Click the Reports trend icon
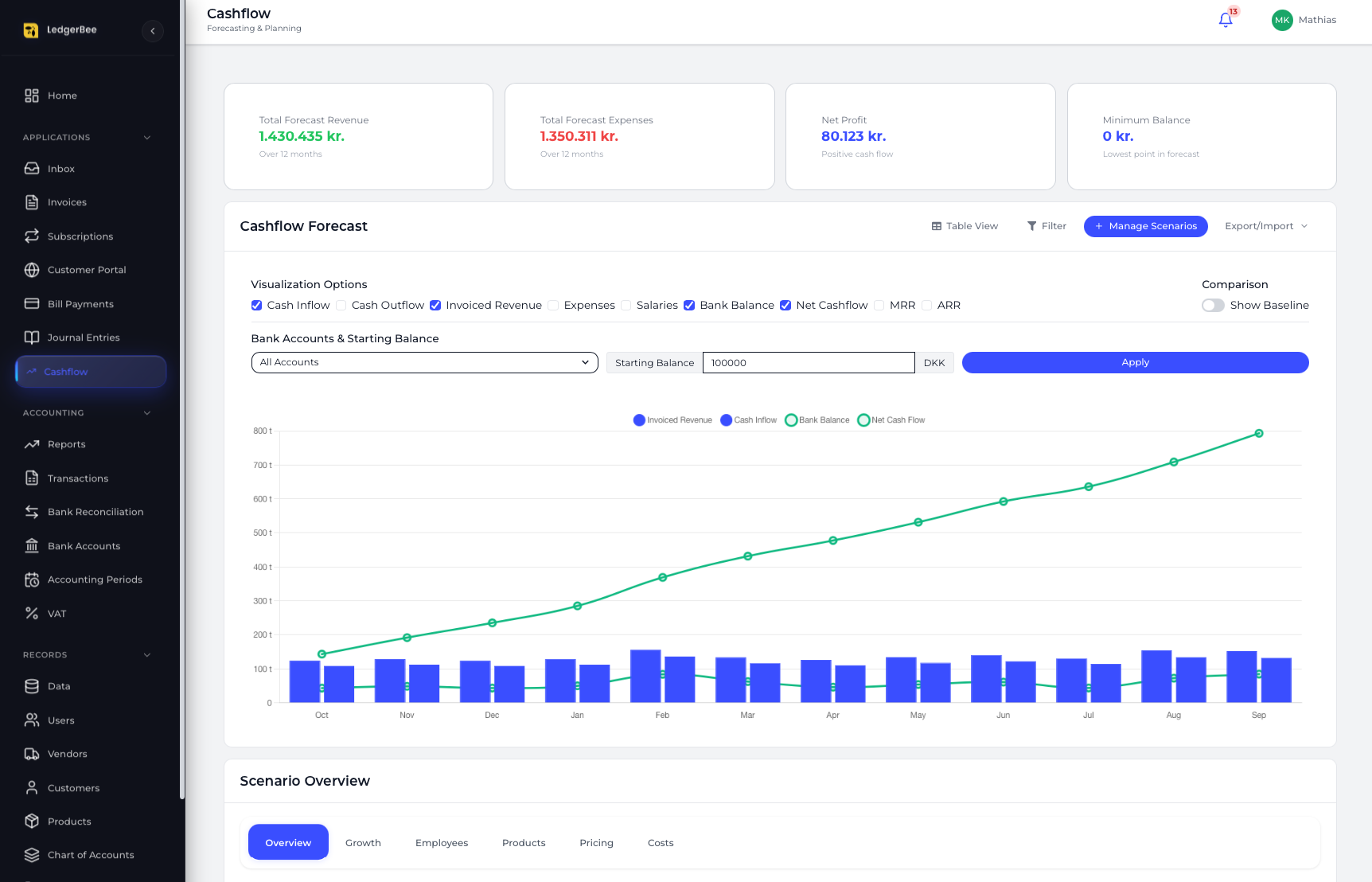Viewport: 1372px width, 882px height. (32, 444)
